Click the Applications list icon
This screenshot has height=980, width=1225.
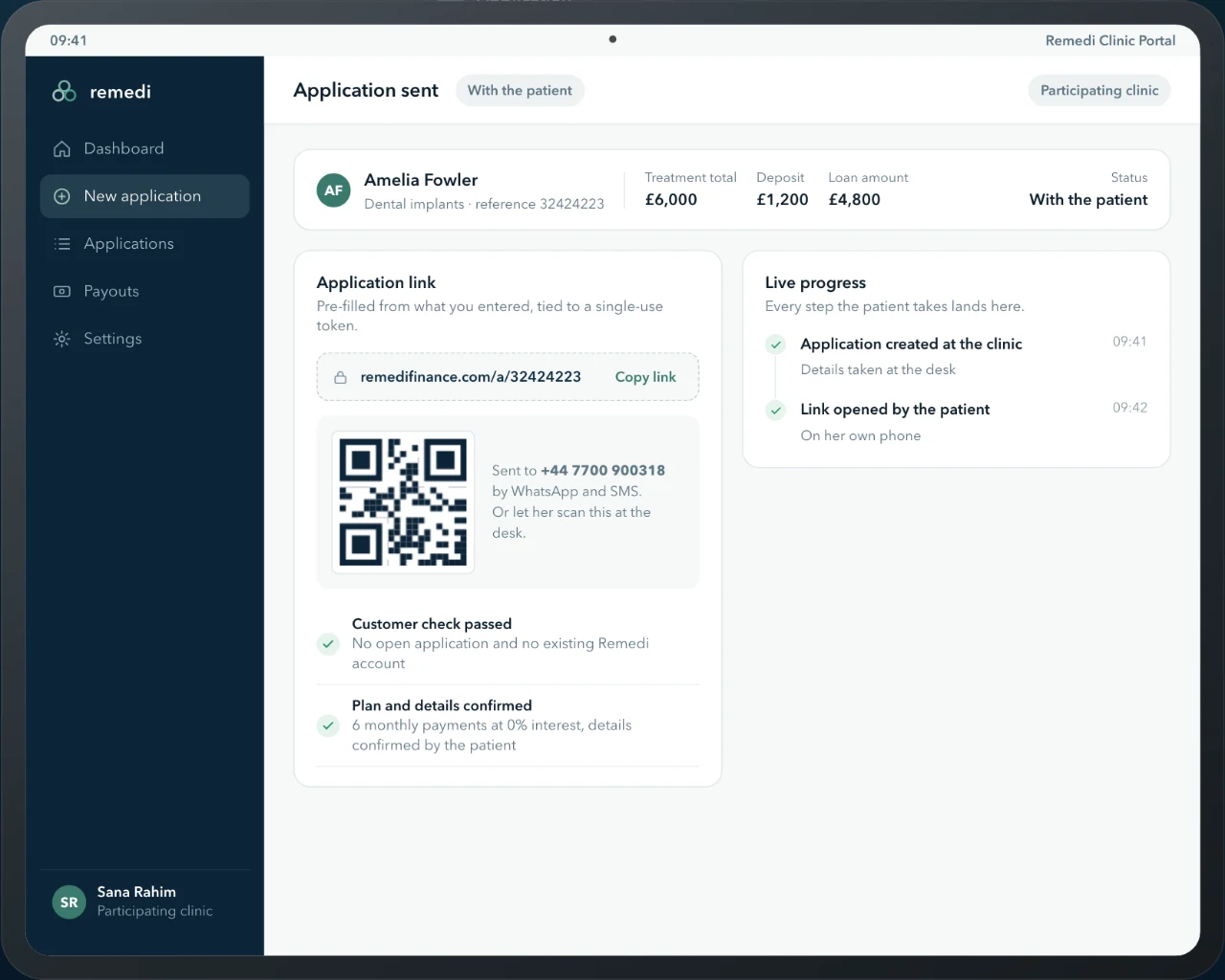pos(62,244)
